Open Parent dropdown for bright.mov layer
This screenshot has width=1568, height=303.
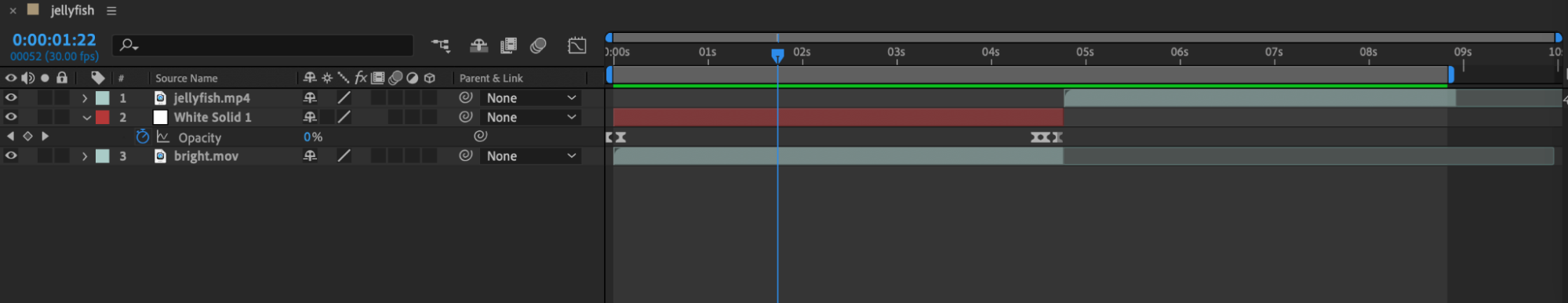(x=531, y=156)
